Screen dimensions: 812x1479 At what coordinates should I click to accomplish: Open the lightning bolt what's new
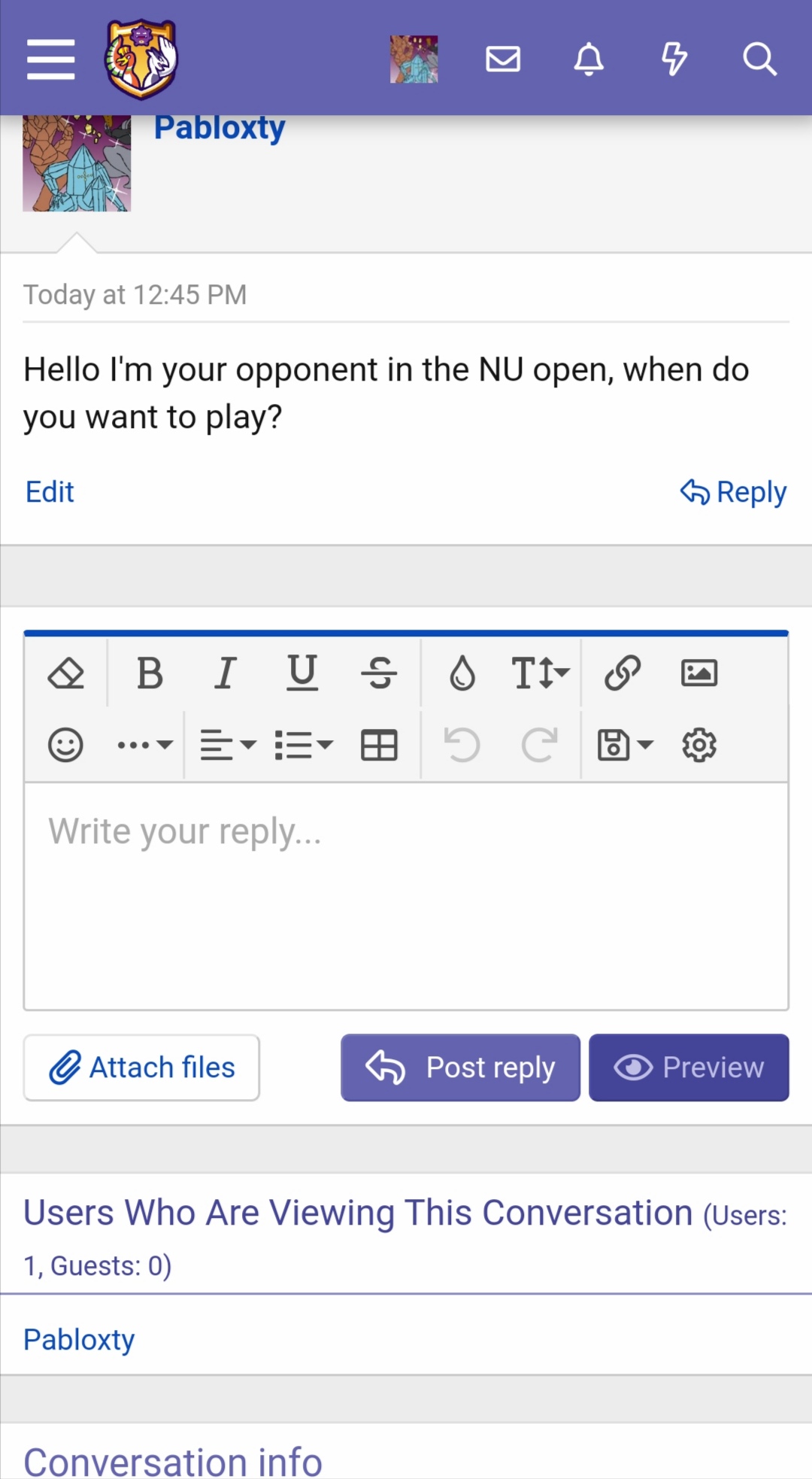tap(674, 59)
